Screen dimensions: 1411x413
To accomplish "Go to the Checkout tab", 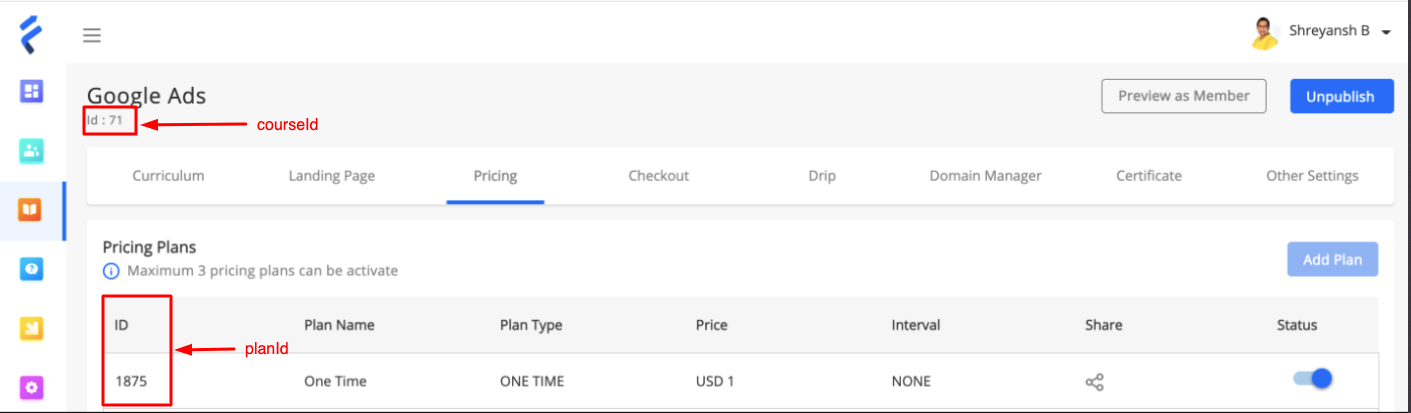I will [x=658, y=176].
